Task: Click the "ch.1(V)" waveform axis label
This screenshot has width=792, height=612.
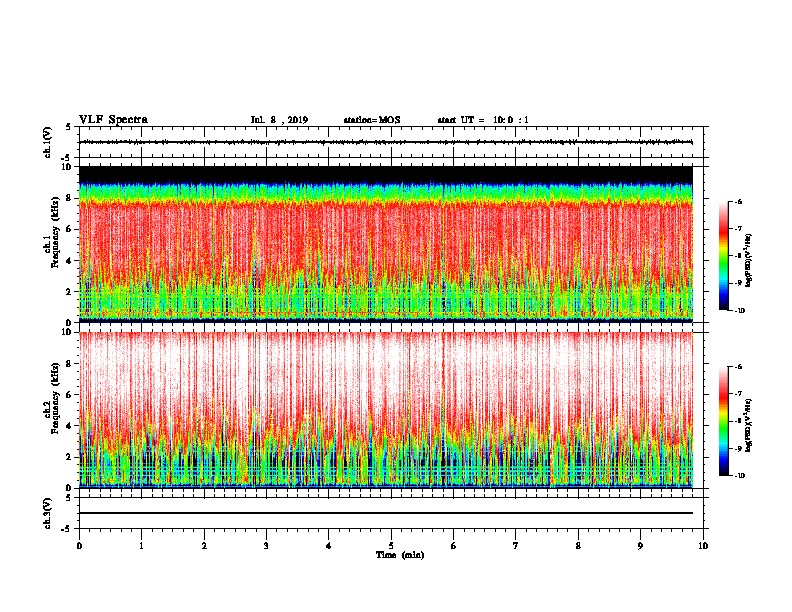Action: (48, 142)
